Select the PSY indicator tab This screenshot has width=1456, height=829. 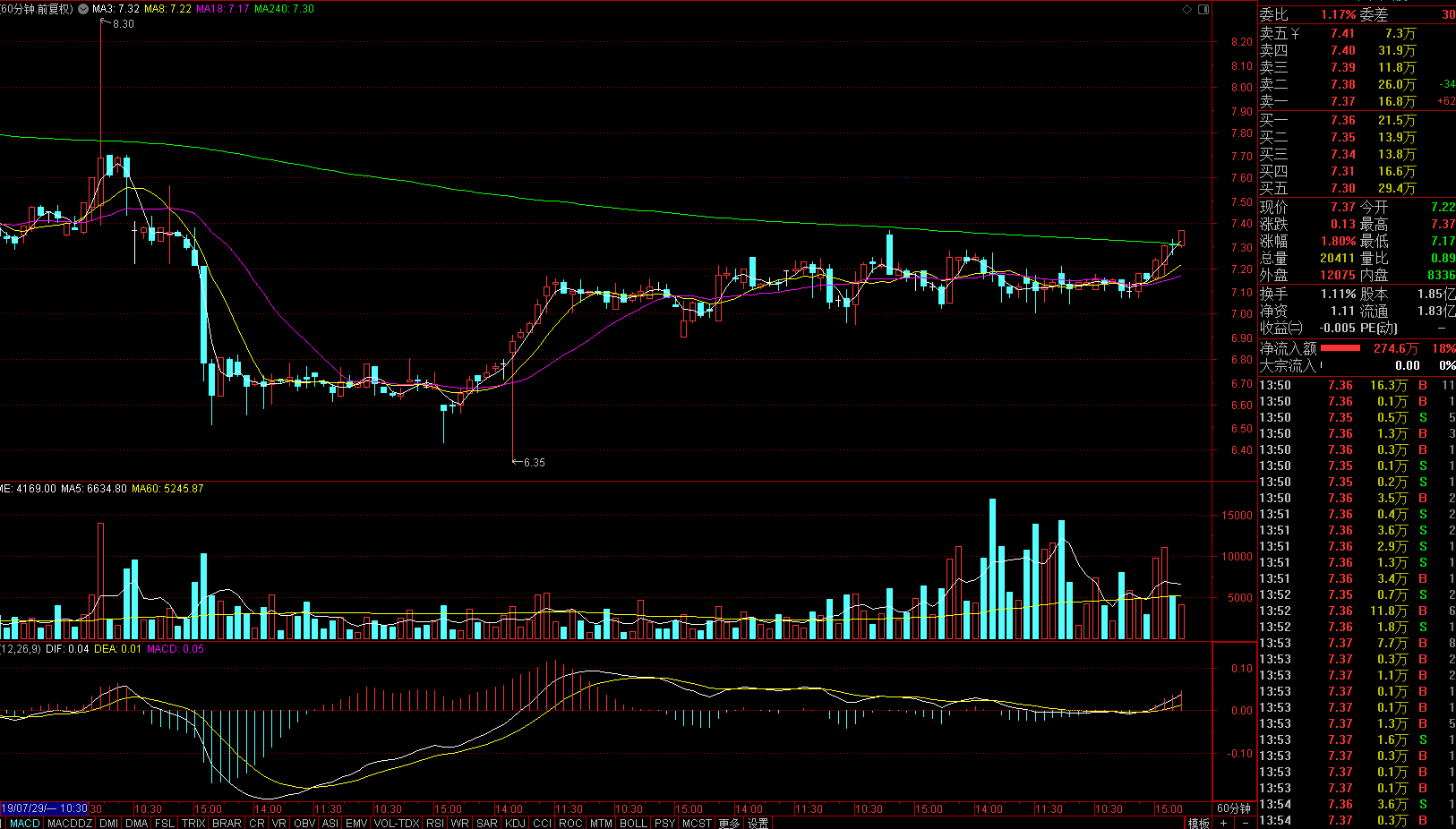coord(664,823)
